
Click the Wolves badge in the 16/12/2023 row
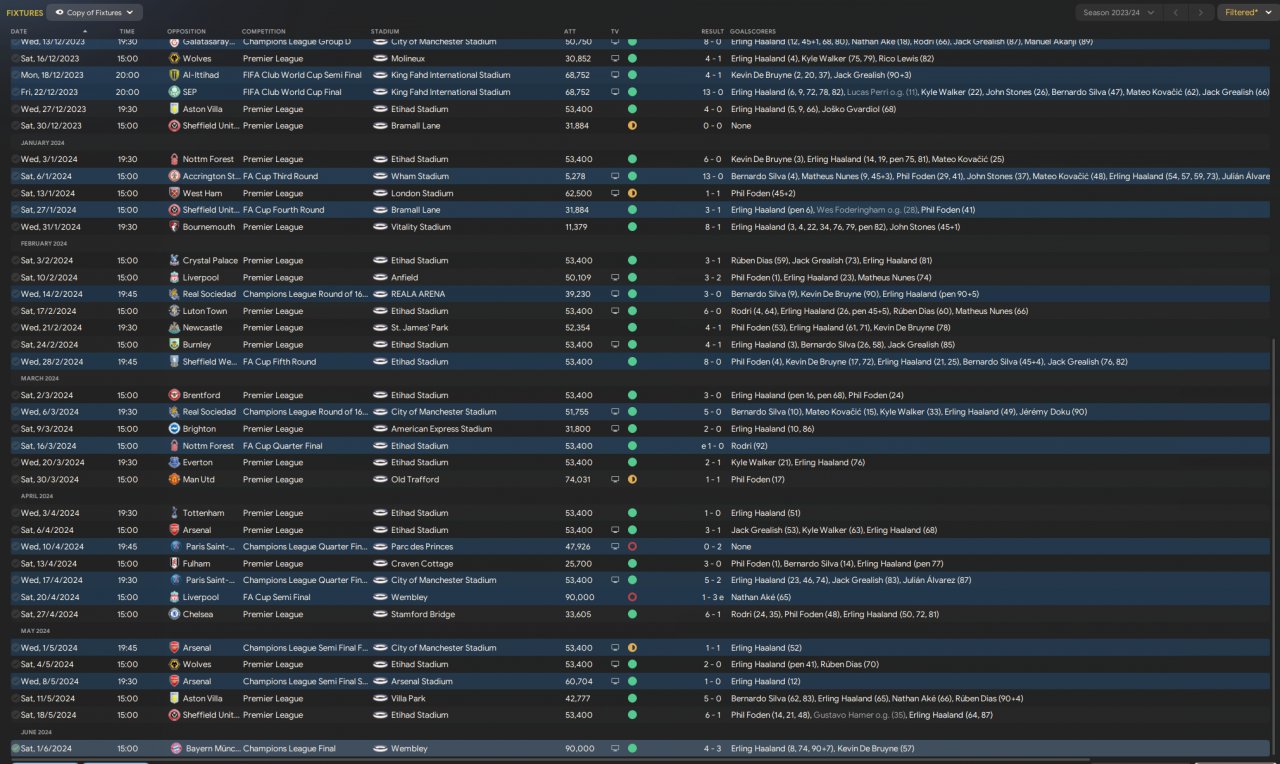pos(175,59)
